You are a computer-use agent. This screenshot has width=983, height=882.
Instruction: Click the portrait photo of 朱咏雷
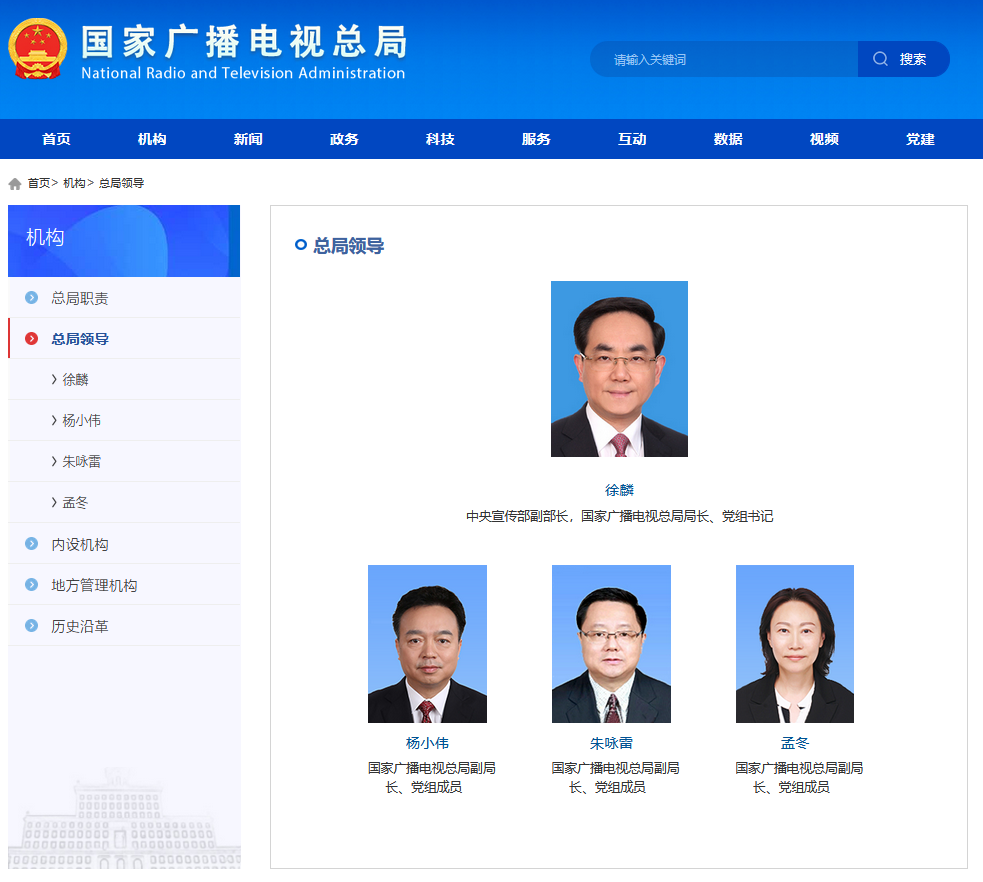(x=611, y=644)
